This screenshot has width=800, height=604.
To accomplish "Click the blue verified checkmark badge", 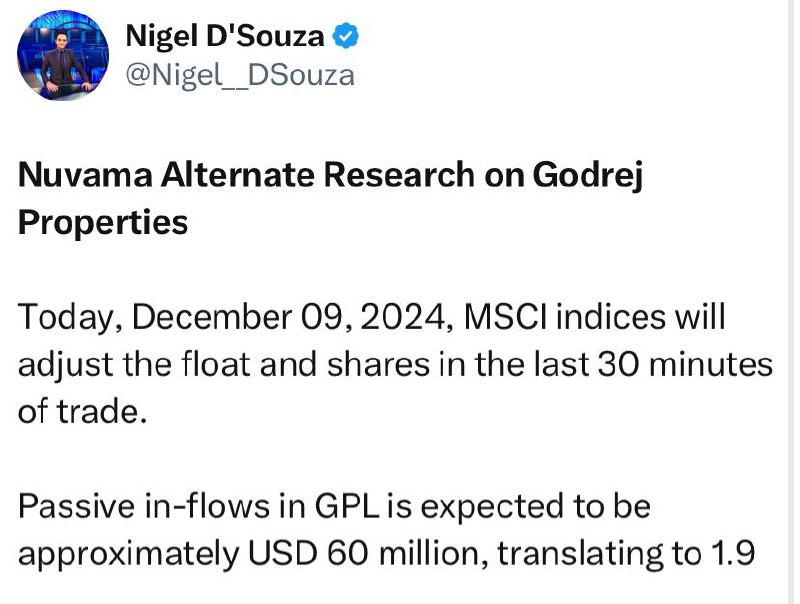I will pos(346,36).
